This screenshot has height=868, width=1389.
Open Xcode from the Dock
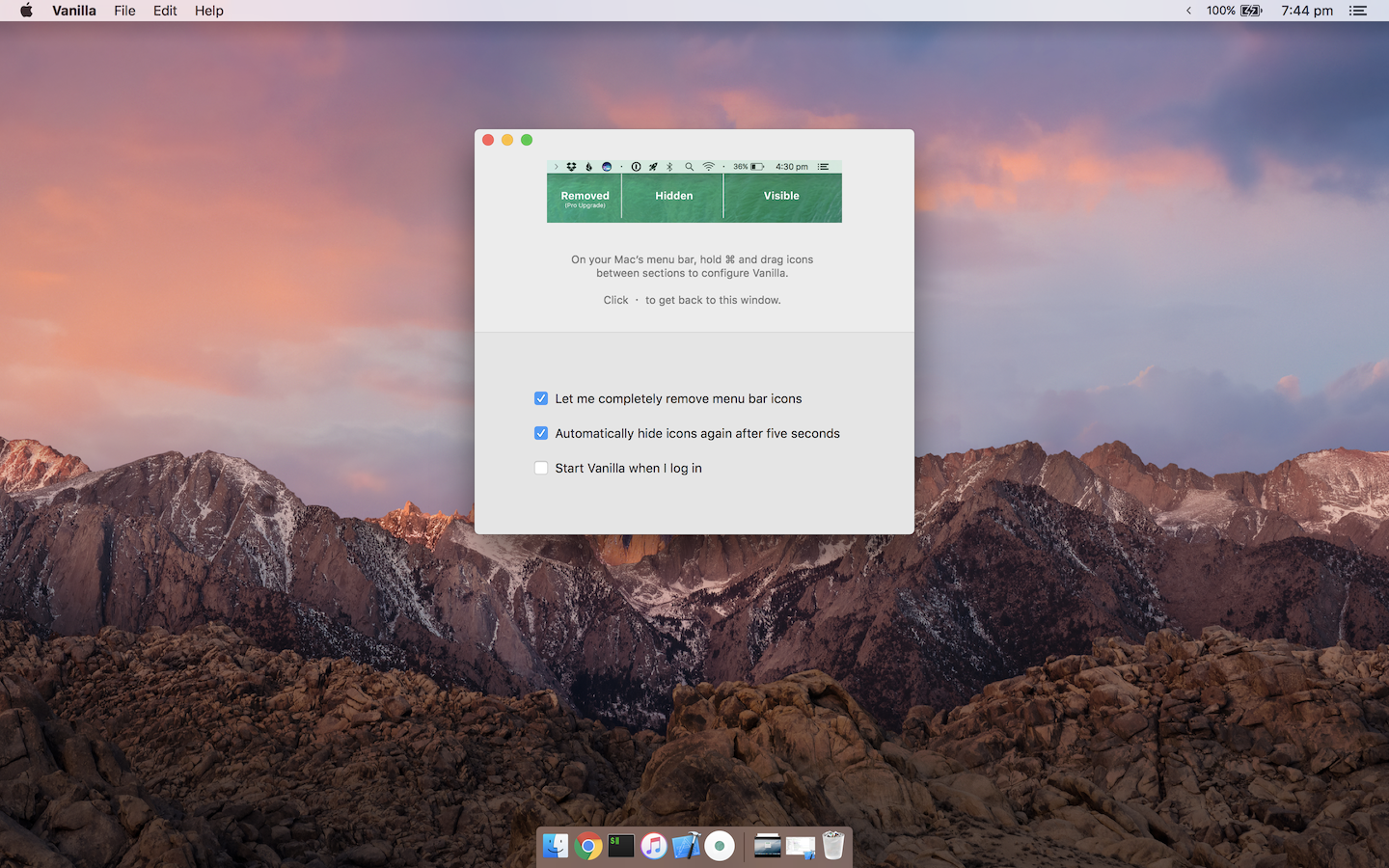(x=687, y=846)
